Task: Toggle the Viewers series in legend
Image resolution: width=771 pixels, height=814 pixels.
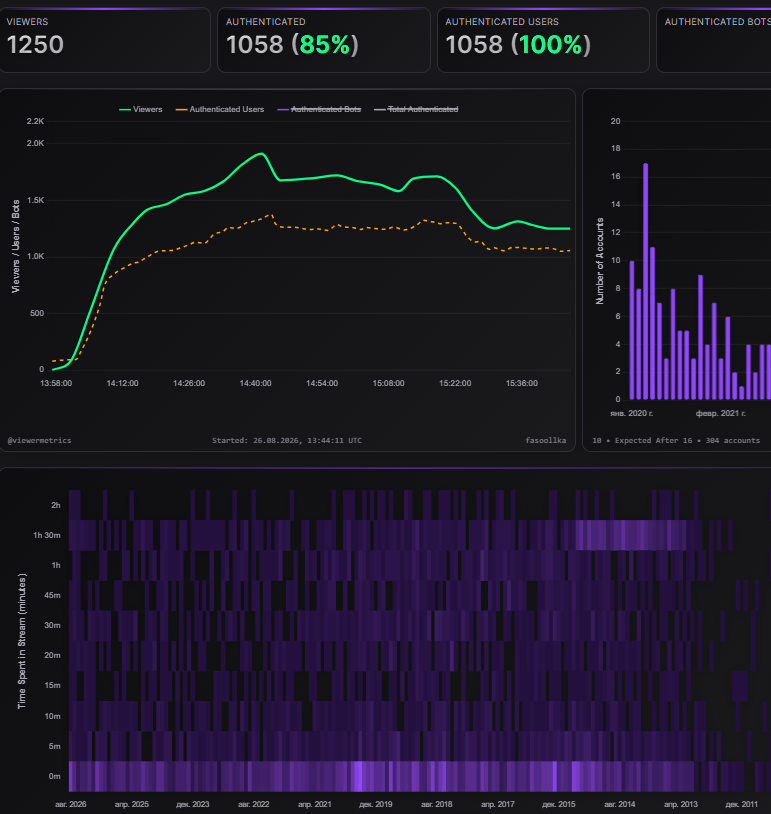Action: coord(141,110)
